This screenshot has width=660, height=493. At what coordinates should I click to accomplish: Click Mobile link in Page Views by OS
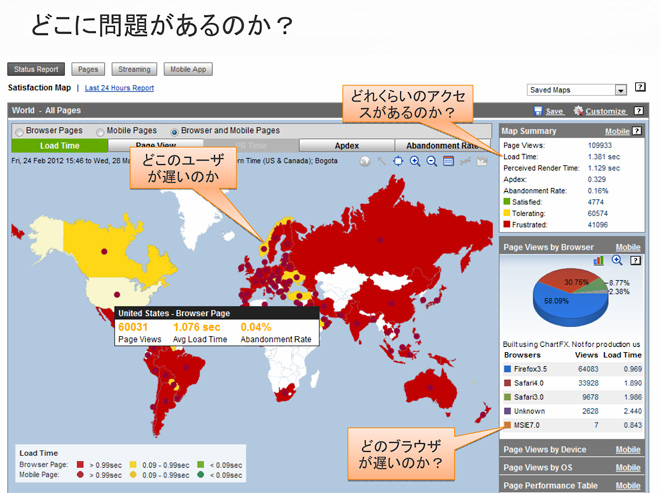(628, 468)
